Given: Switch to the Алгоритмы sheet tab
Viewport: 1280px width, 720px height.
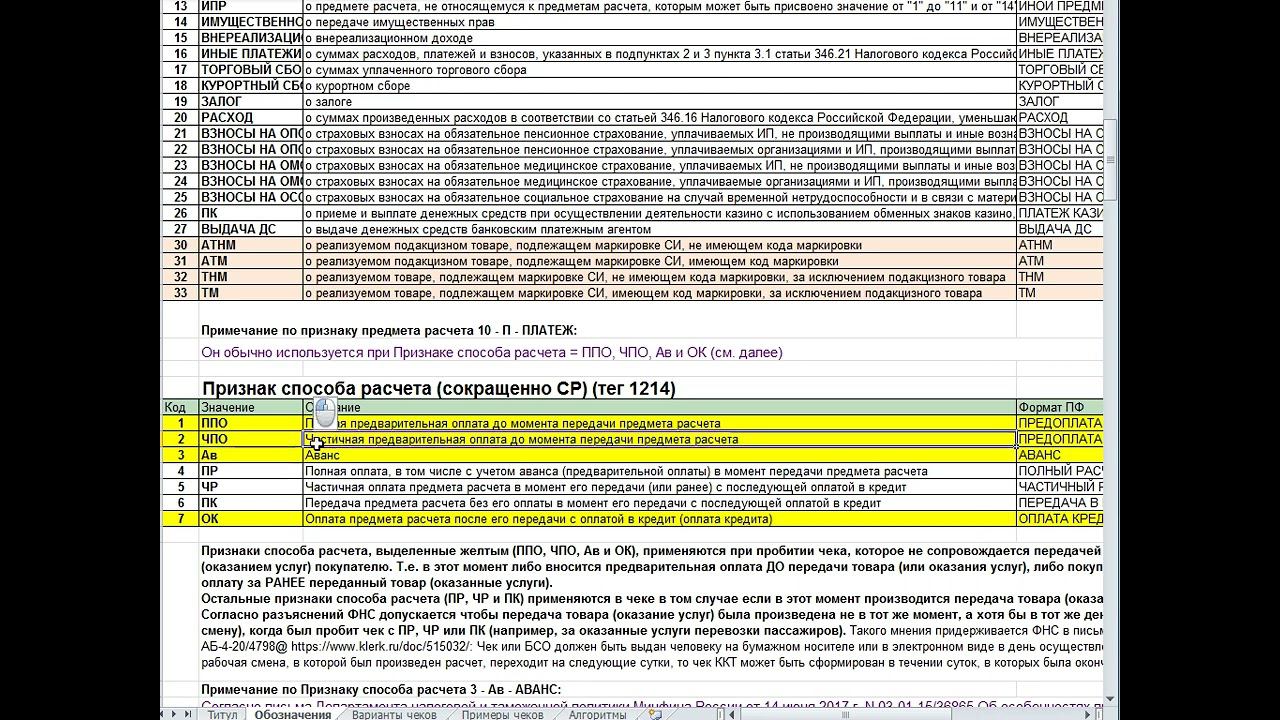Looking at the screenshot, I should [597, 714].
